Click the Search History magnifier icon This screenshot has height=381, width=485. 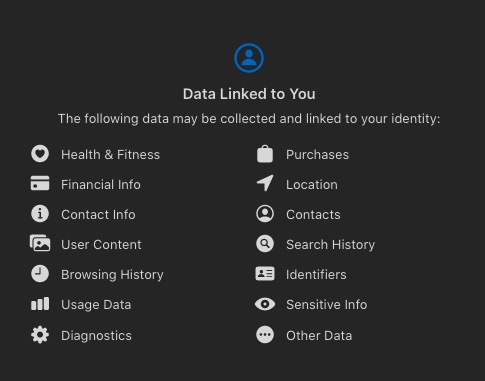265,244
